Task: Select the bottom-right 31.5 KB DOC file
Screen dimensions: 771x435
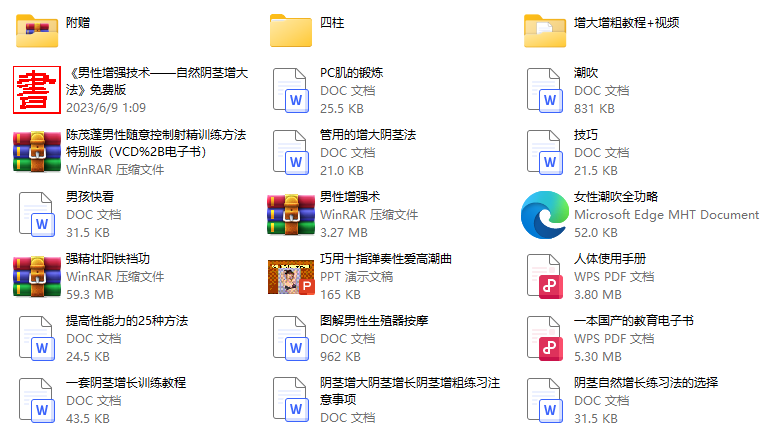Action: point(545,400)
